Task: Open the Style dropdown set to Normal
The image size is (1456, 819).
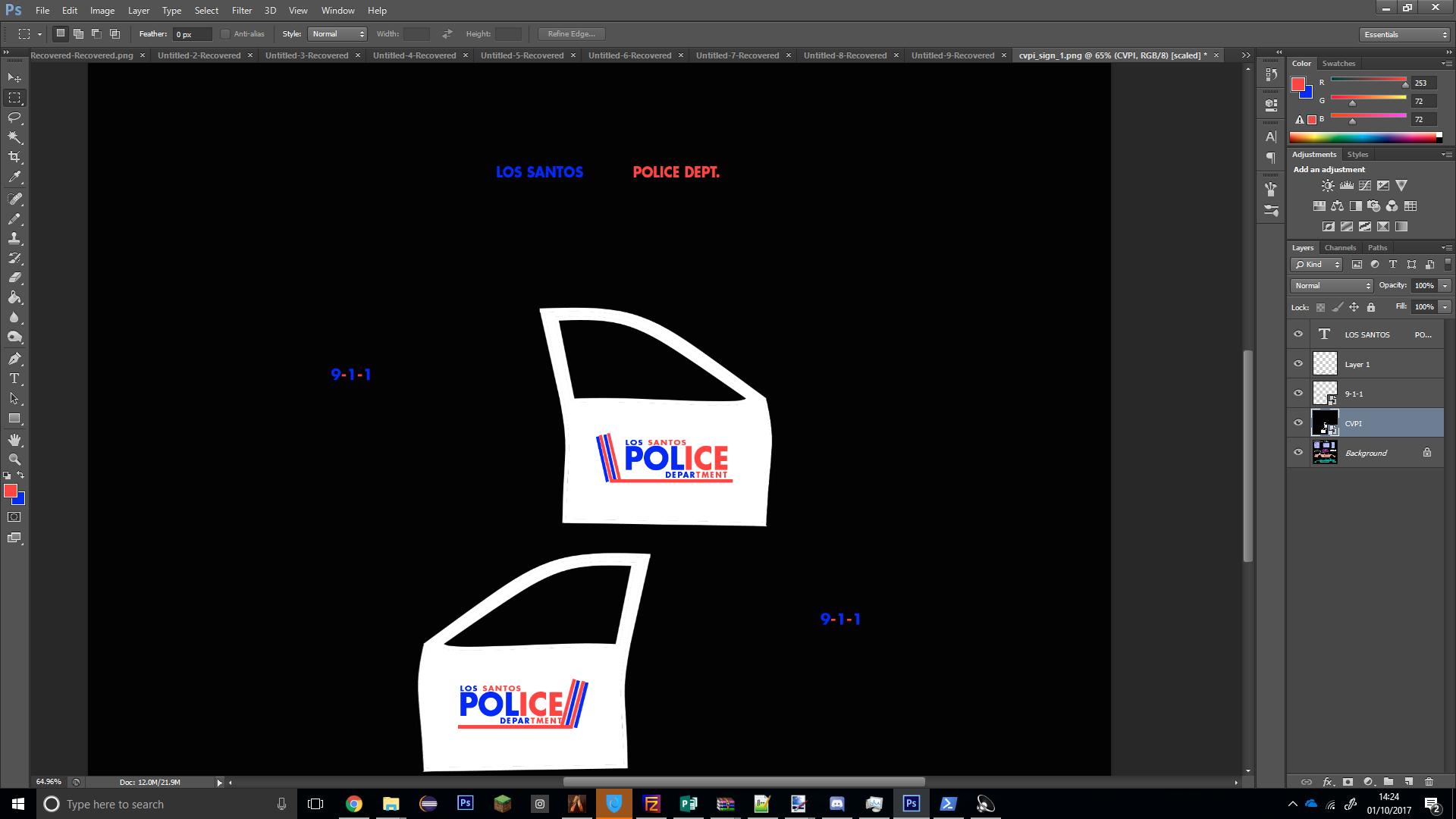Action: (338, 34)
